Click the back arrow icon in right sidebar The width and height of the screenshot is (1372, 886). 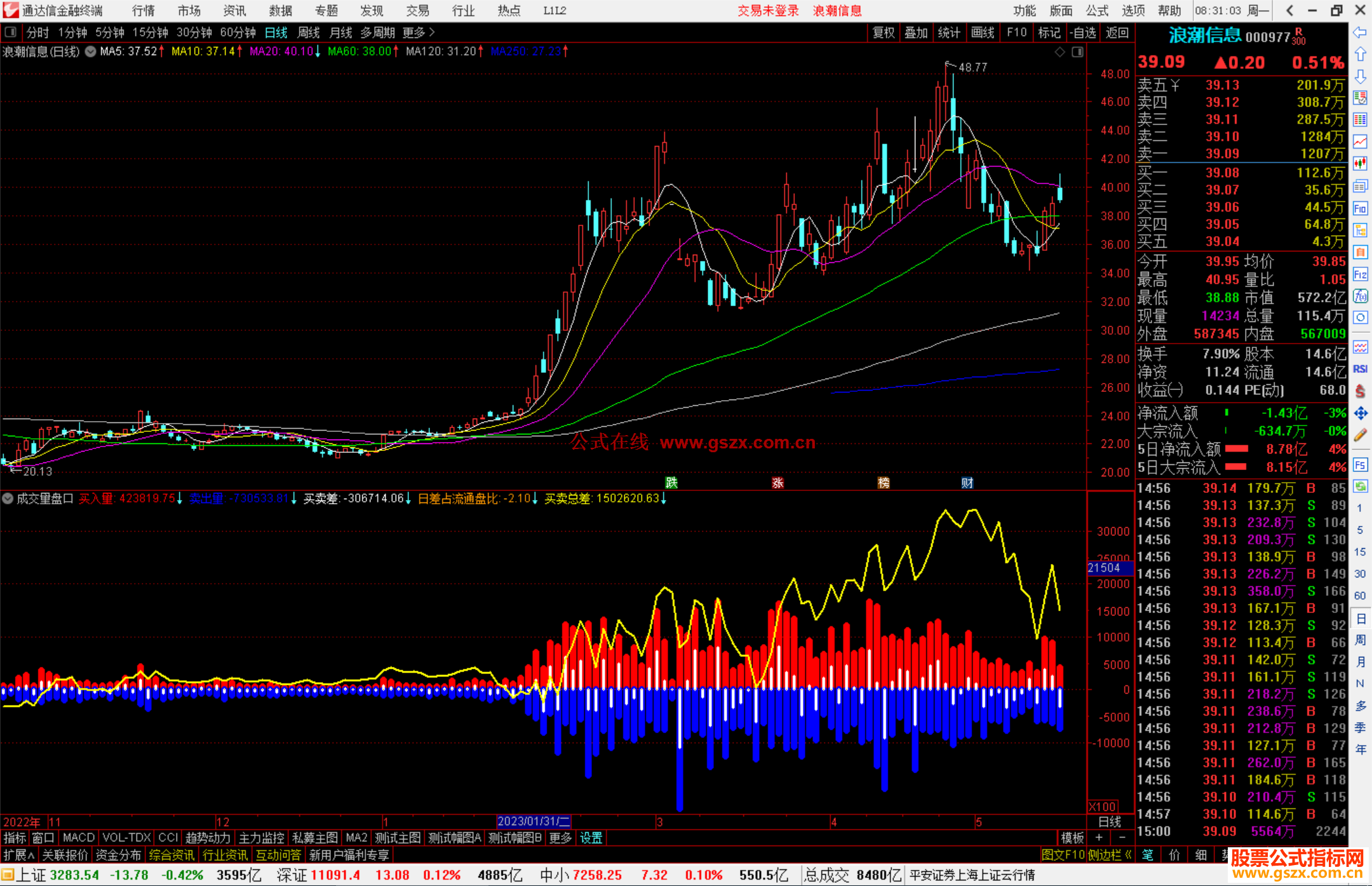click(1360, 32)
